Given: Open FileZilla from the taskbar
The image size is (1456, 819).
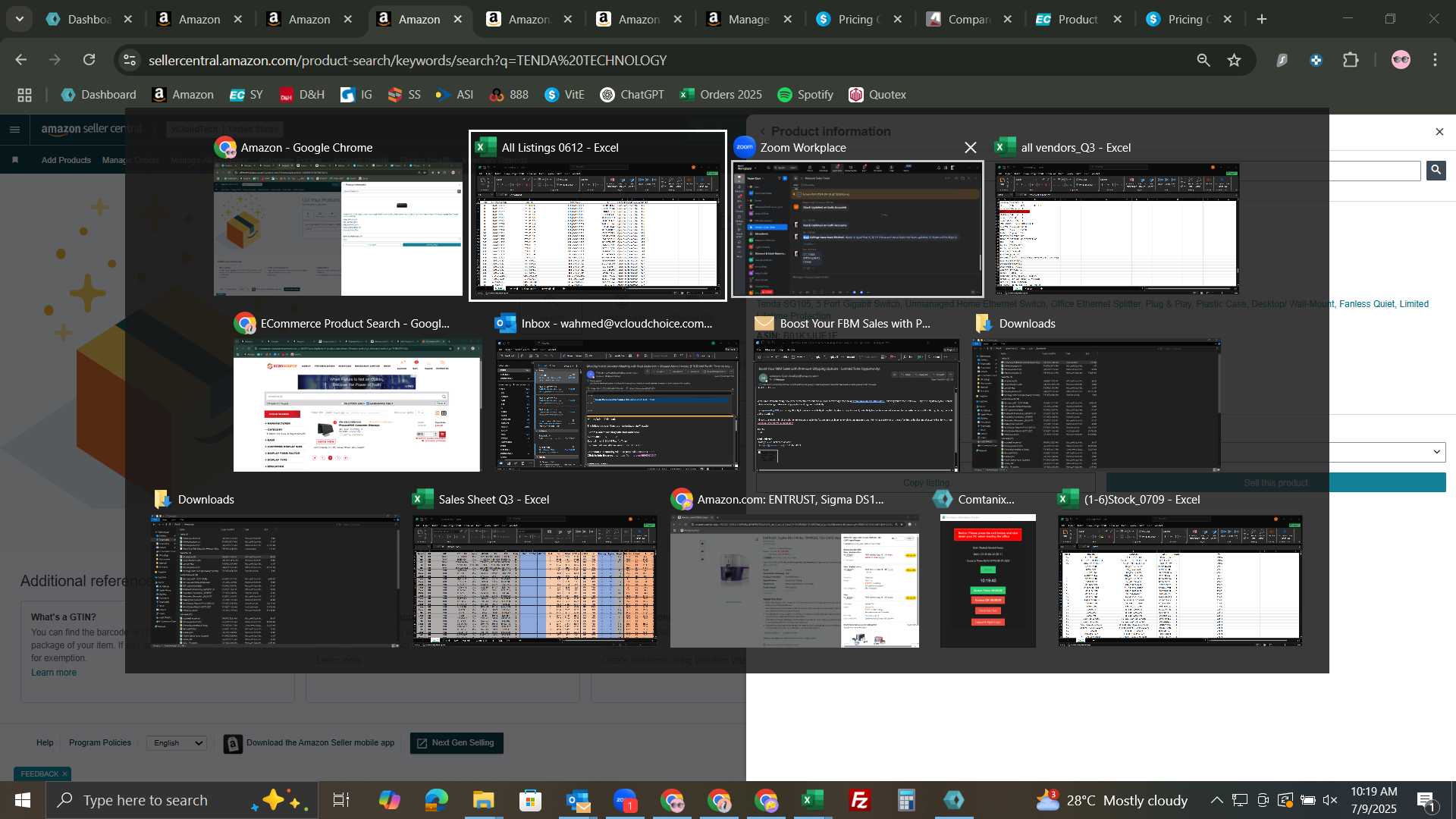Looking at the screenshot, I should pyautogui.click(x=860, y=800).
